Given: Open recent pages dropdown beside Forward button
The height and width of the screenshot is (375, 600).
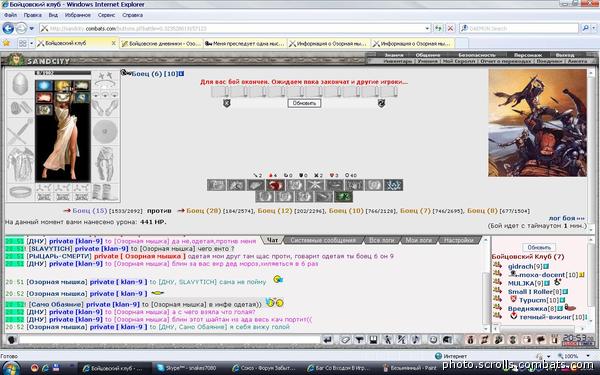Looking at the screenshot, I should (32, 28).
